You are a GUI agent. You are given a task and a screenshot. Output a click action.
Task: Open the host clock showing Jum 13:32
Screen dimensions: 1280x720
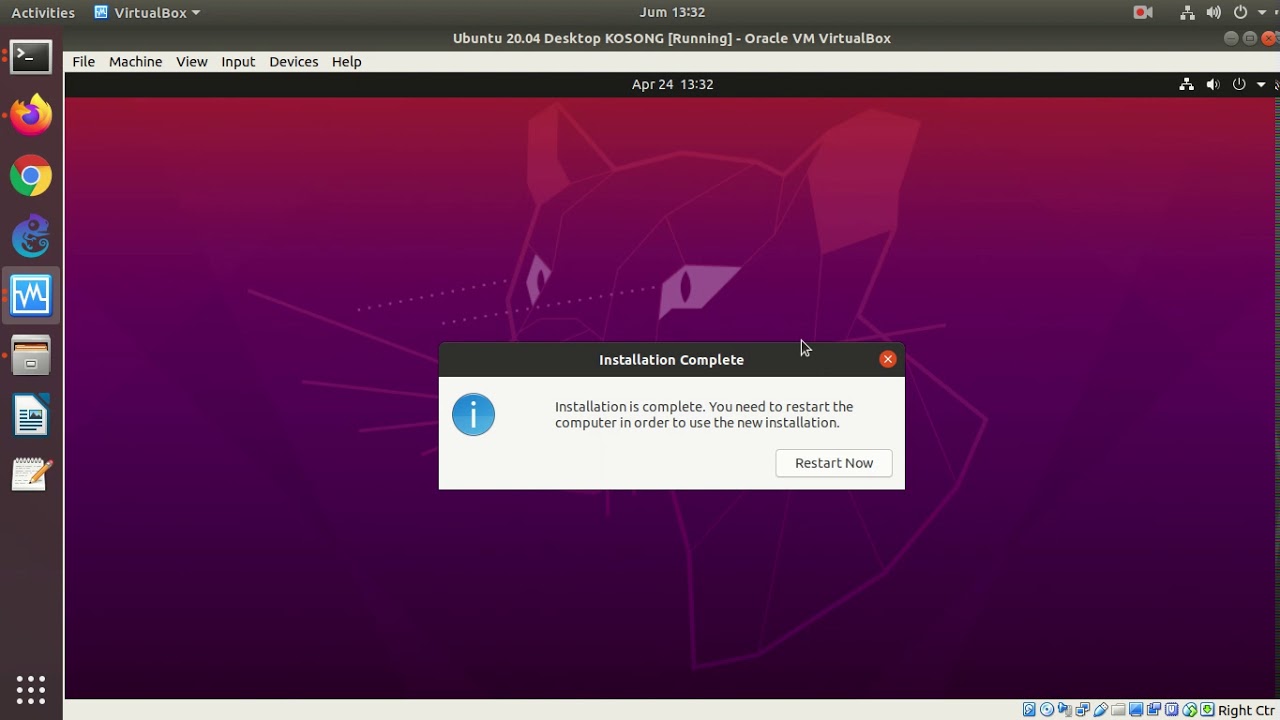tap(672, 12)
